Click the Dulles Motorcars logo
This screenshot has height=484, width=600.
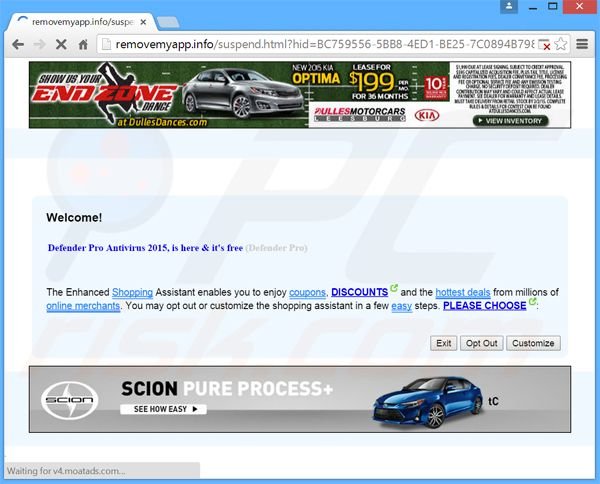(359, 114)
